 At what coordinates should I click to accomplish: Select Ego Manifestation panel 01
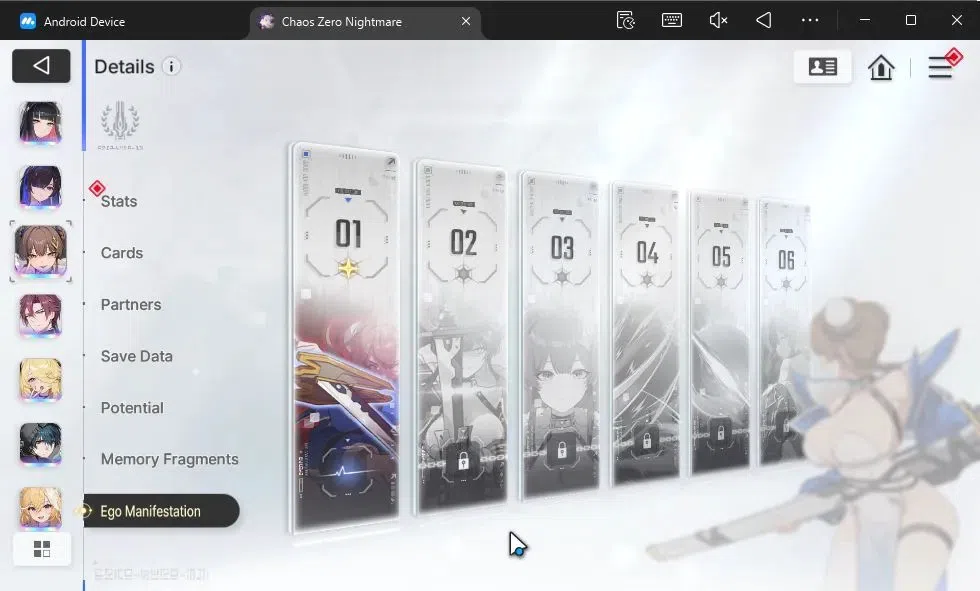tap(346, 337)
